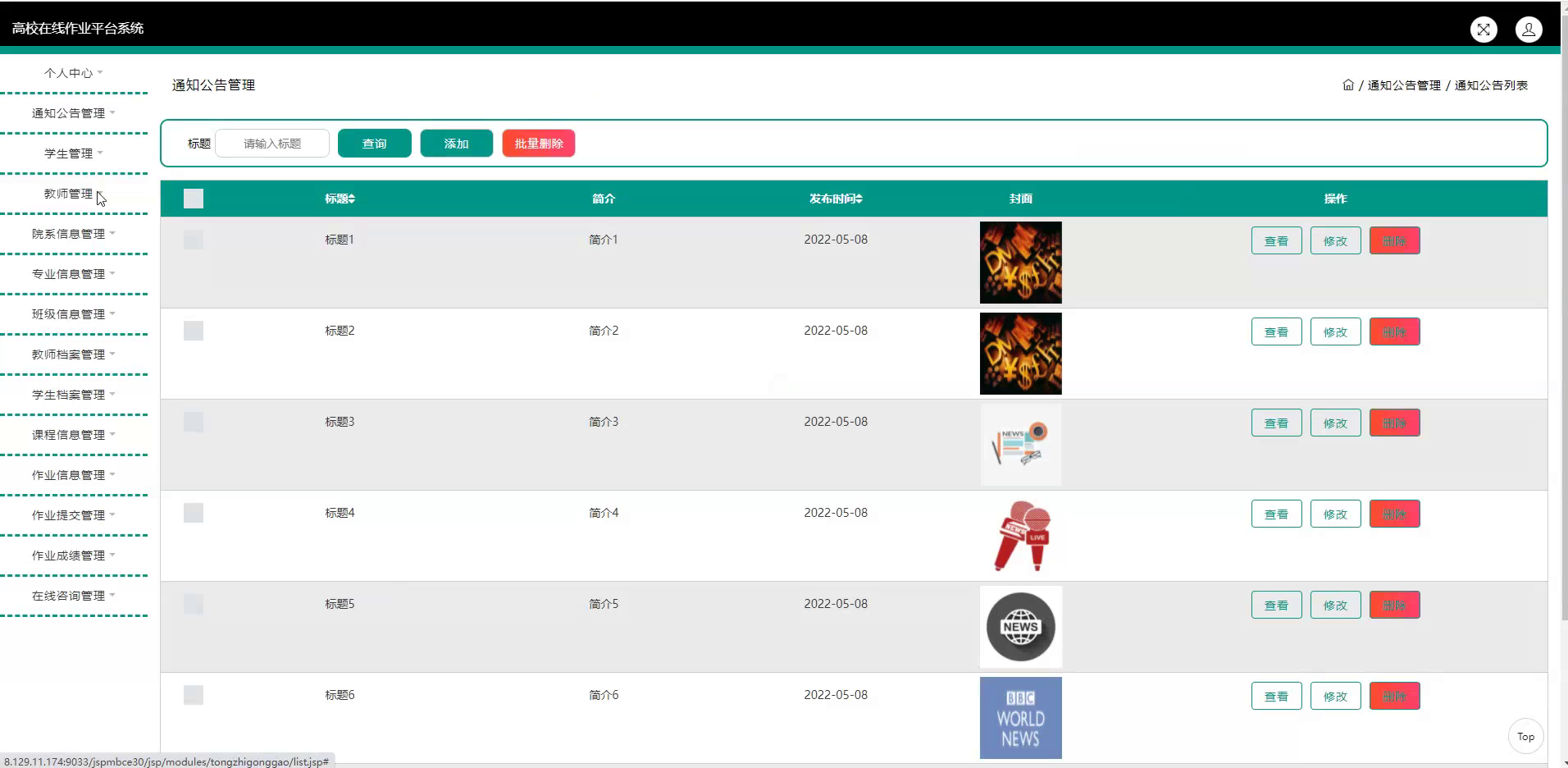Screen dimensions: 1568x768
Task: Click red 删除 for 标题4 row
Action: pos(1395,514)
